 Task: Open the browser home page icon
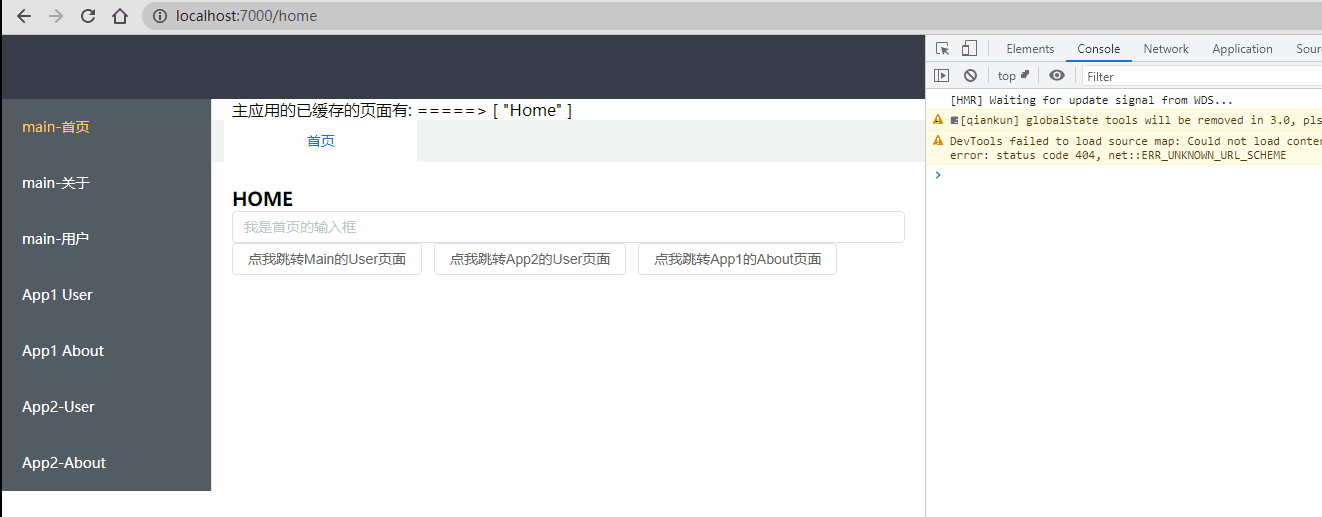120,16
